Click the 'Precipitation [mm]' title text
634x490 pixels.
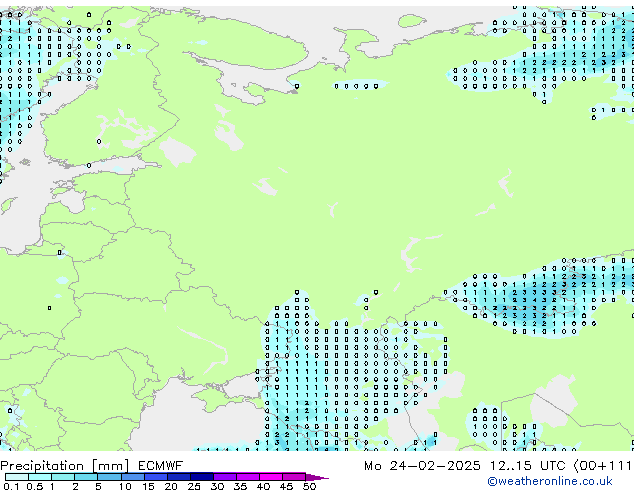coord(65,466)
